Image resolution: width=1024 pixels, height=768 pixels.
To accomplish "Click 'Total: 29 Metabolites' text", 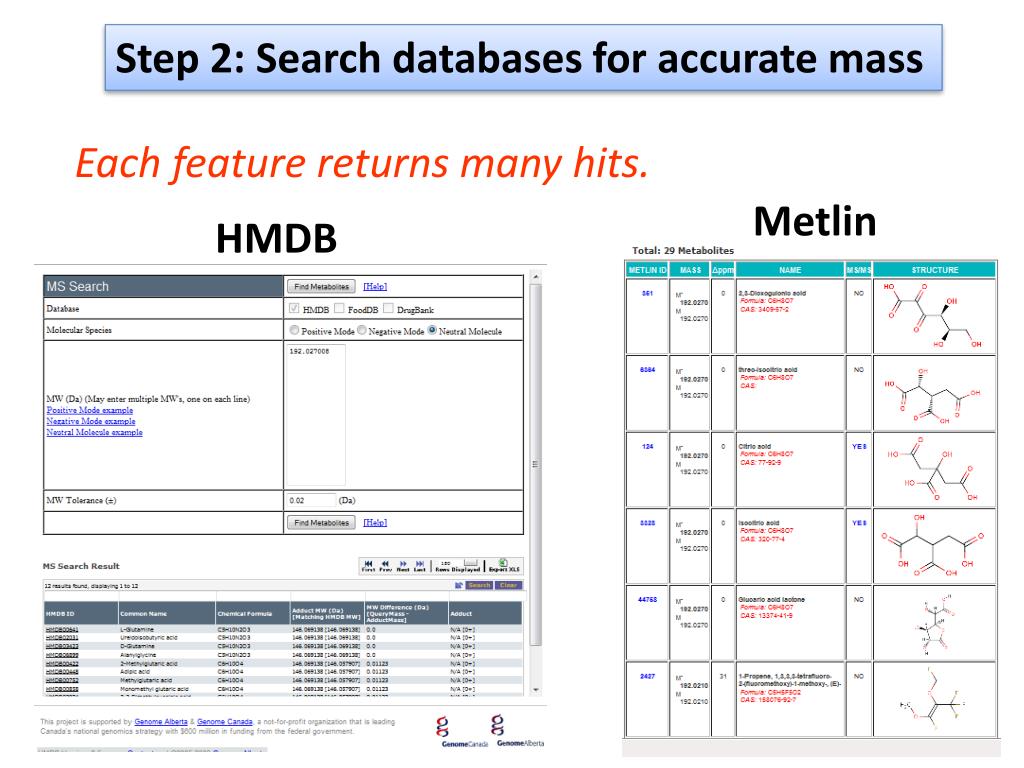I will [x=682, y=251].
